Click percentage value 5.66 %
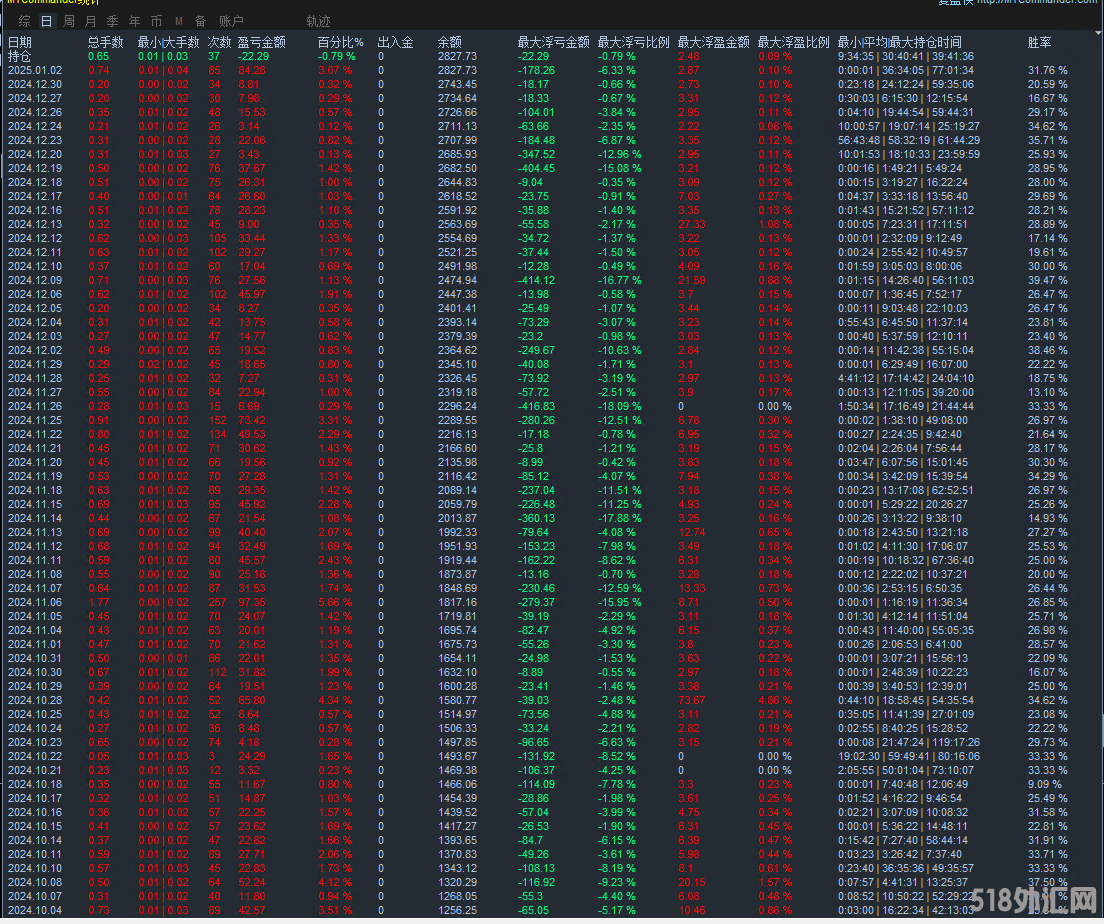The image size is (1104, 924). point(335,602)
